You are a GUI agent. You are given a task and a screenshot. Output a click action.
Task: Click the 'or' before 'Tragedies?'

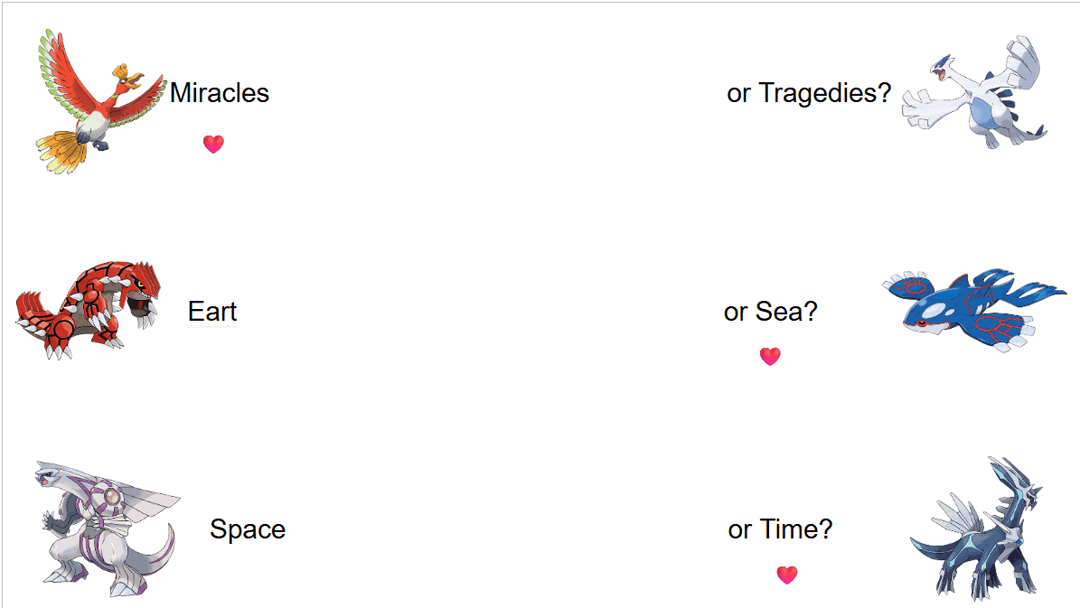[739, 94]
